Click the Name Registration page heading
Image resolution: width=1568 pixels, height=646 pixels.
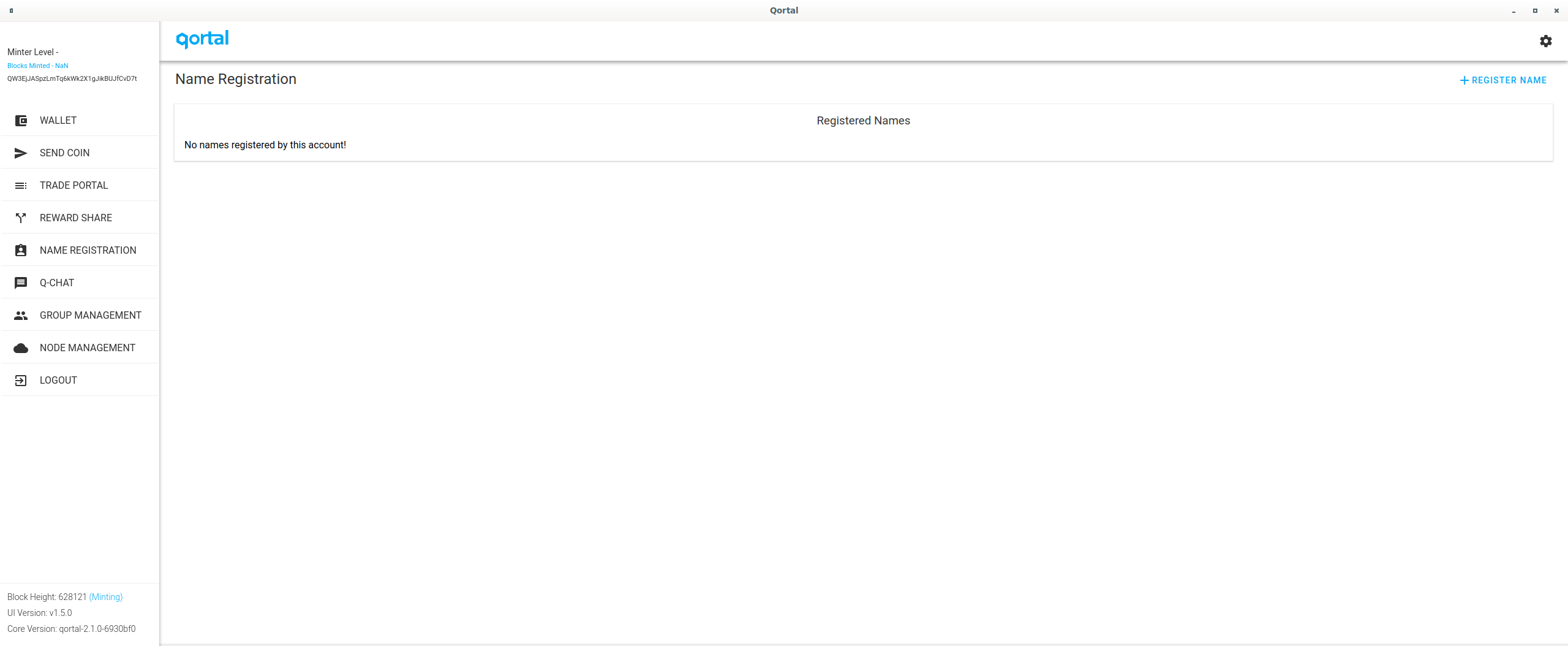click(x=236, y=79)
